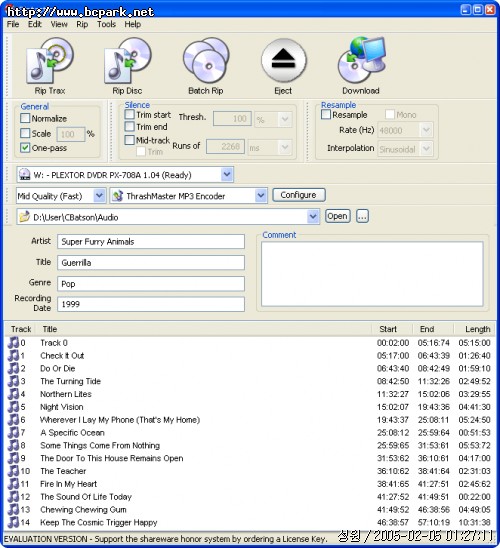Image resolution: width=500 pixels, height=548 pixels.
Task: Open the Rip menu
Action: click(x=82, y=24)
